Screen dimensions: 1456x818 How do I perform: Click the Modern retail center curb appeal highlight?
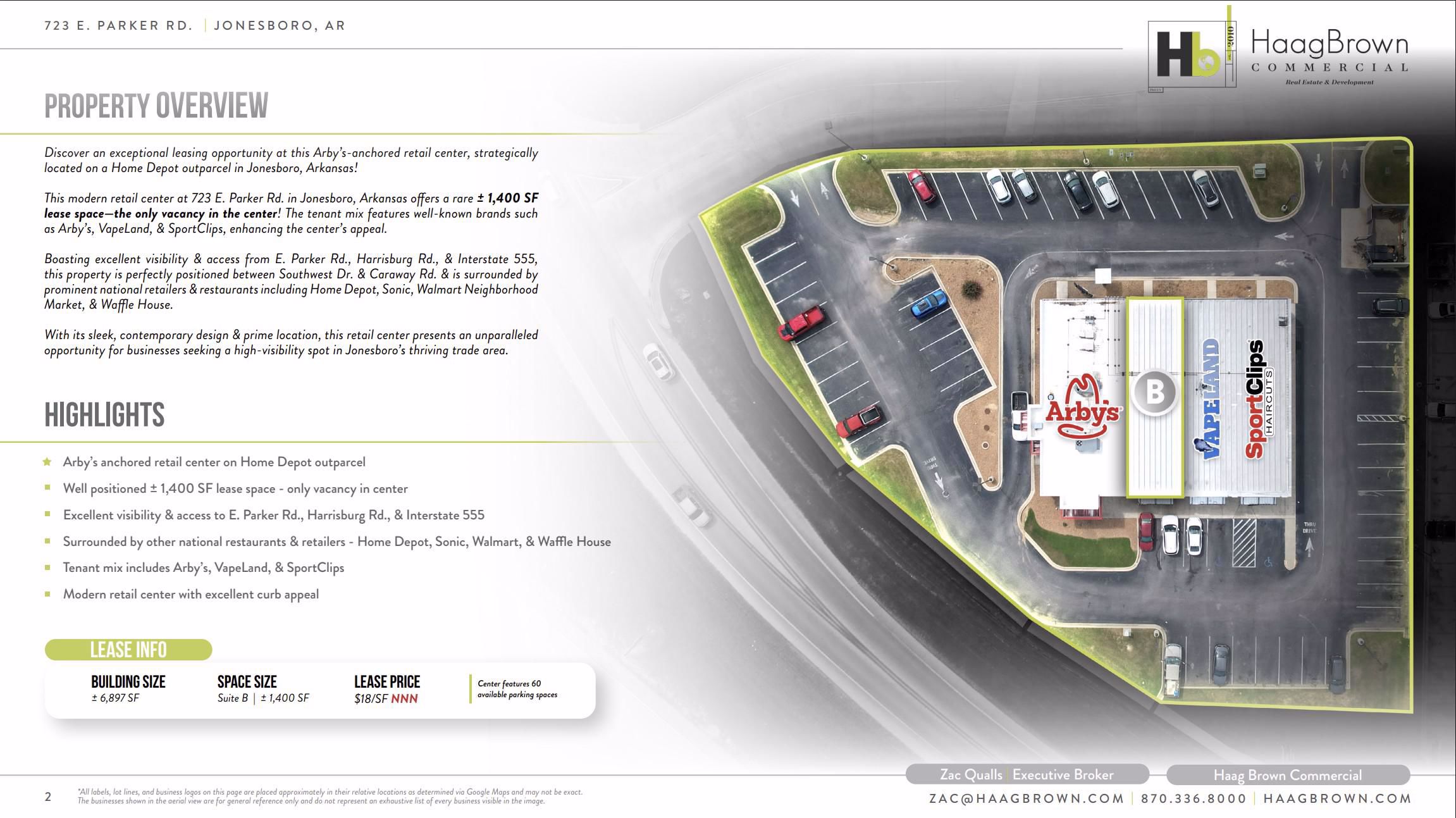point(190,594)
